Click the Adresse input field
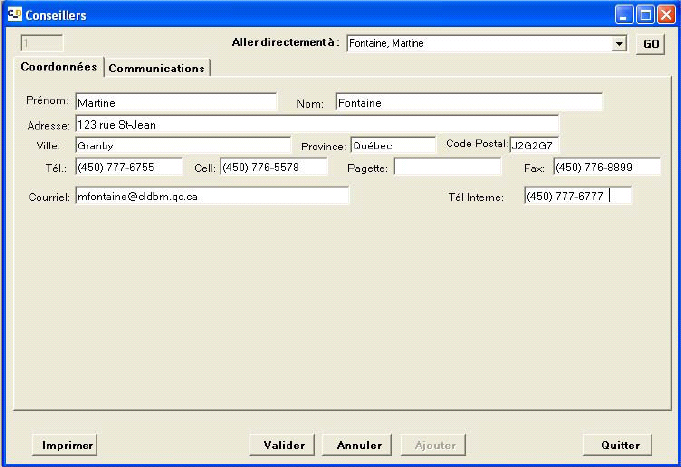The width and height of the screenshot is (681, 467). [x=315, y=125]
